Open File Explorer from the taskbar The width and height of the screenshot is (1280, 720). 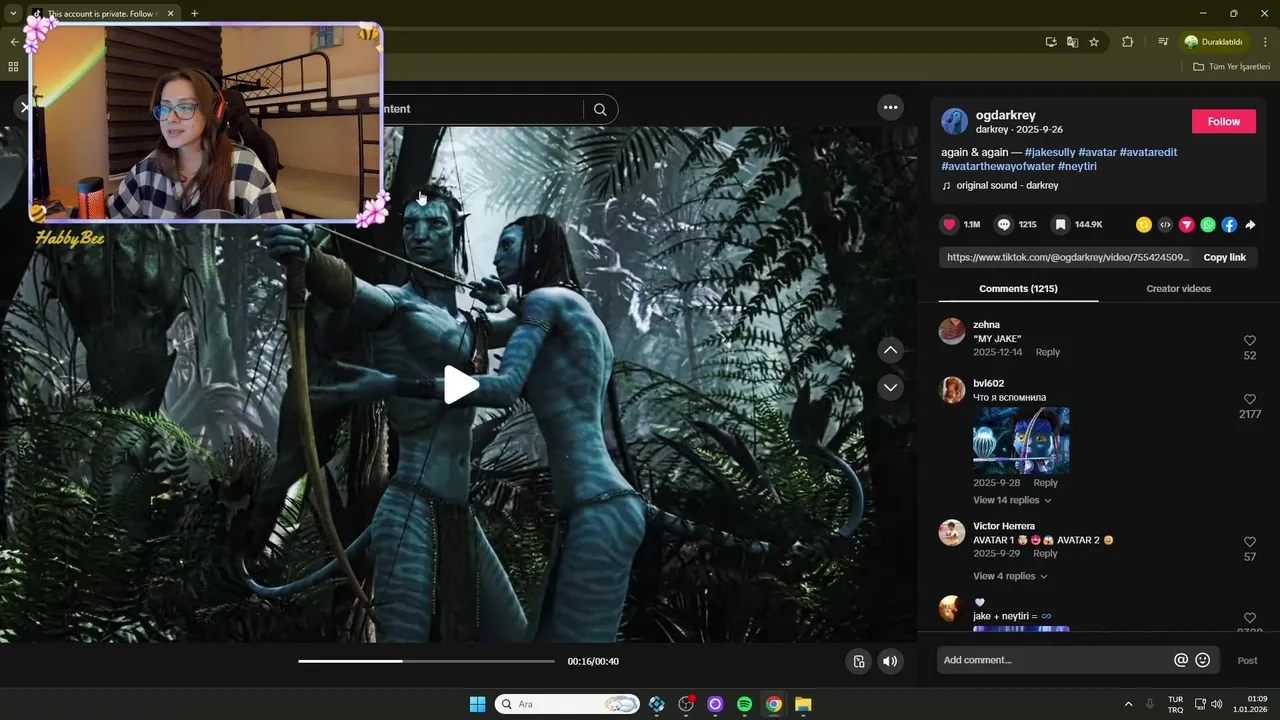803,704
